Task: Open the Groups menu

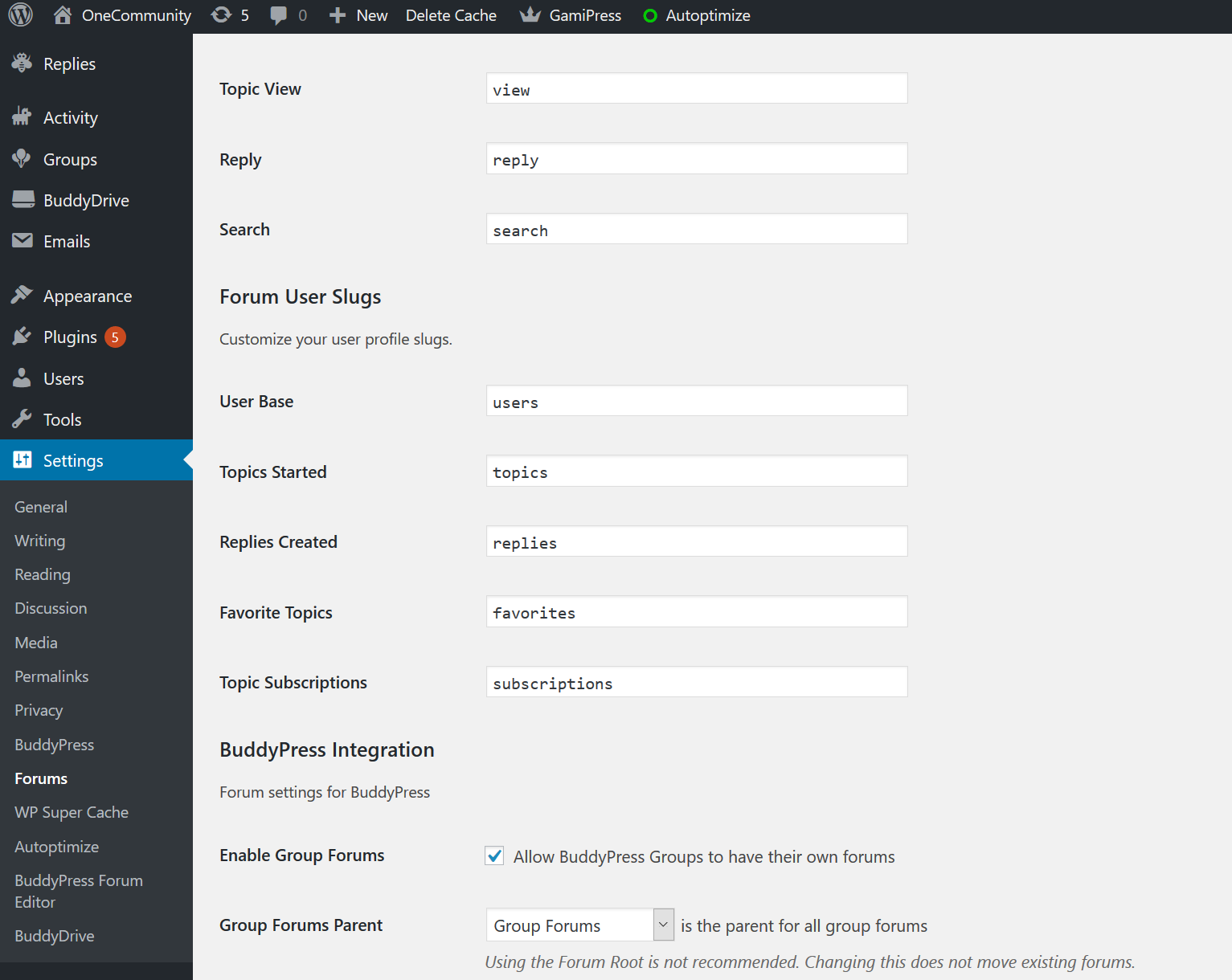Action: tap(70, 159)
